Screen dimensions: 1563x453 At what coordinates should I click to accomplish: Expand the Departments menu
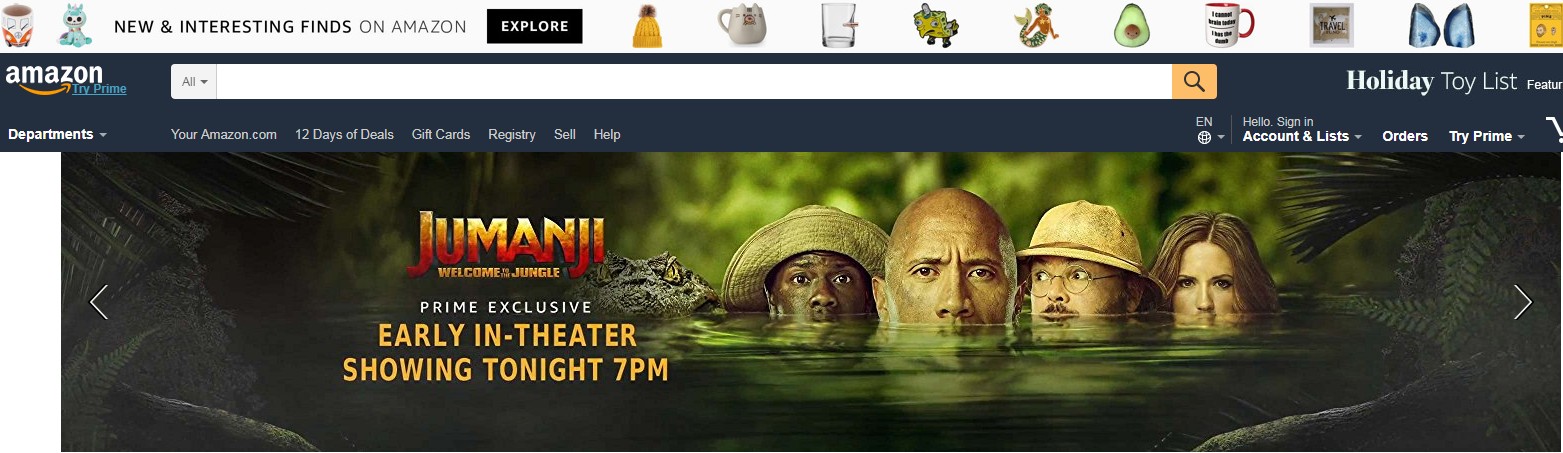(57, 134)
